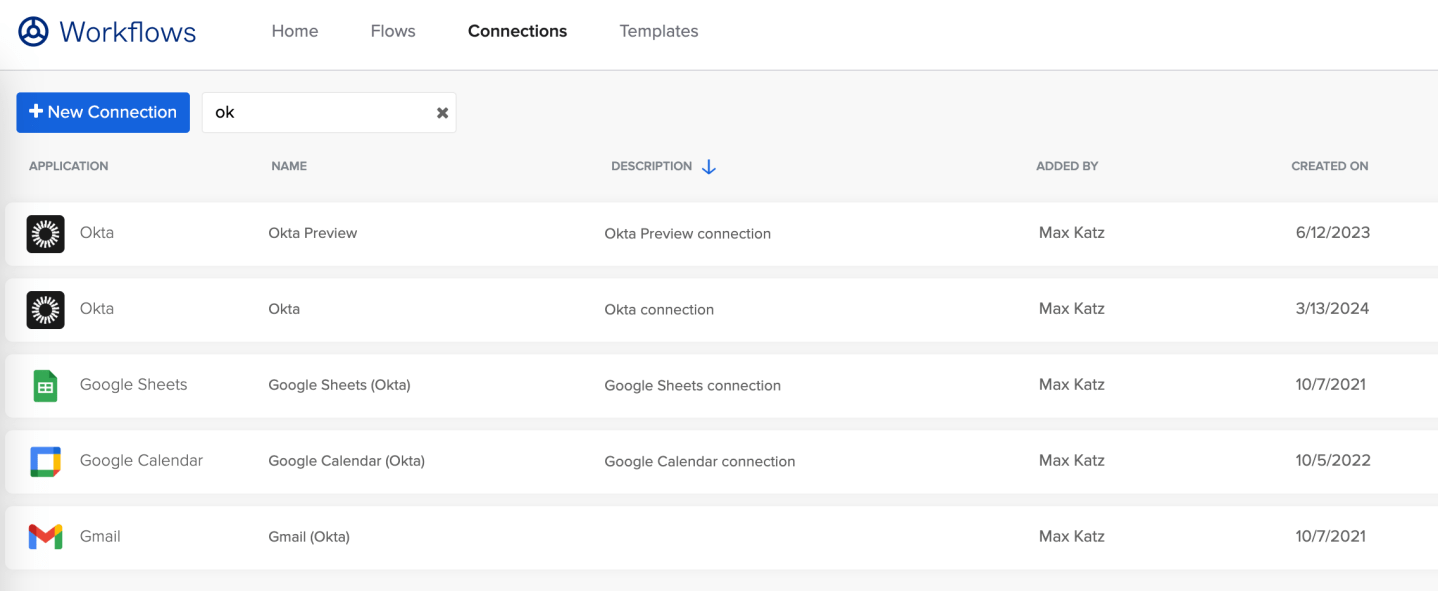The height and width of the screenshot is (591, 1438).
Task: Click inside the search input field
Action: pos(320,112)
